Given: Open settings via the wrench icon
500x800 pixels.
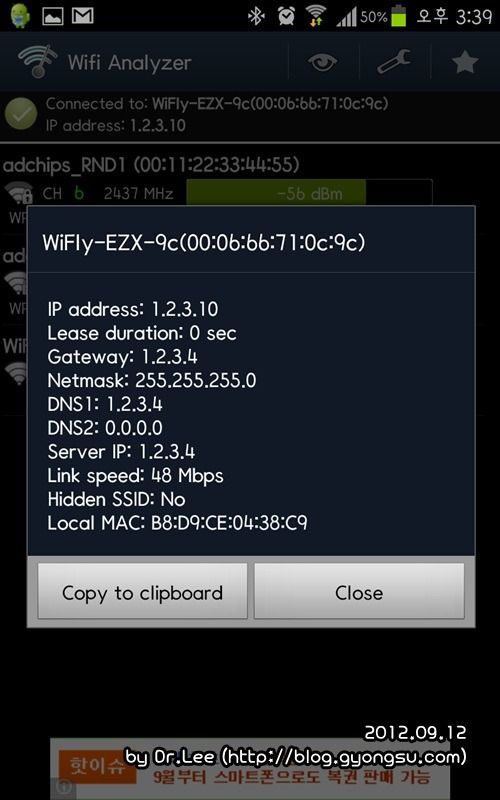Looking at the screenshot, I should coord(393,62).
